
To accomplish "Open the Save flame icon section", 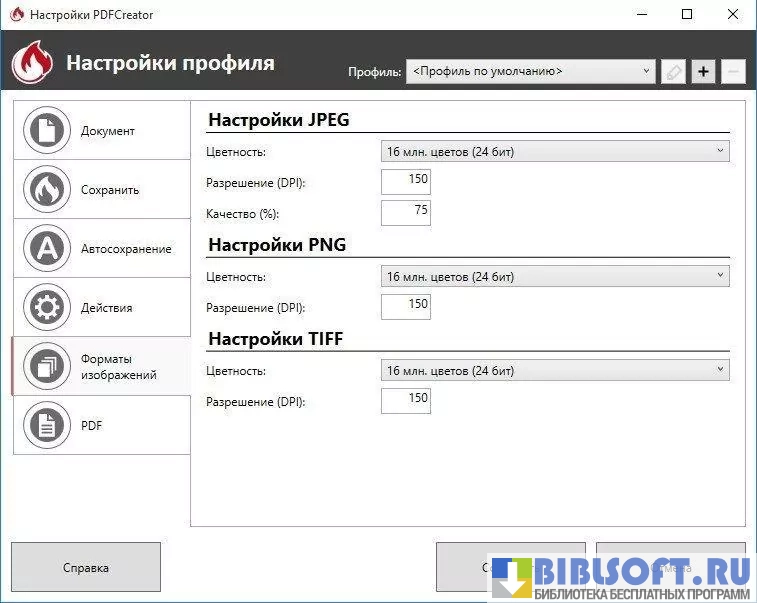I will tap(47, 190).
